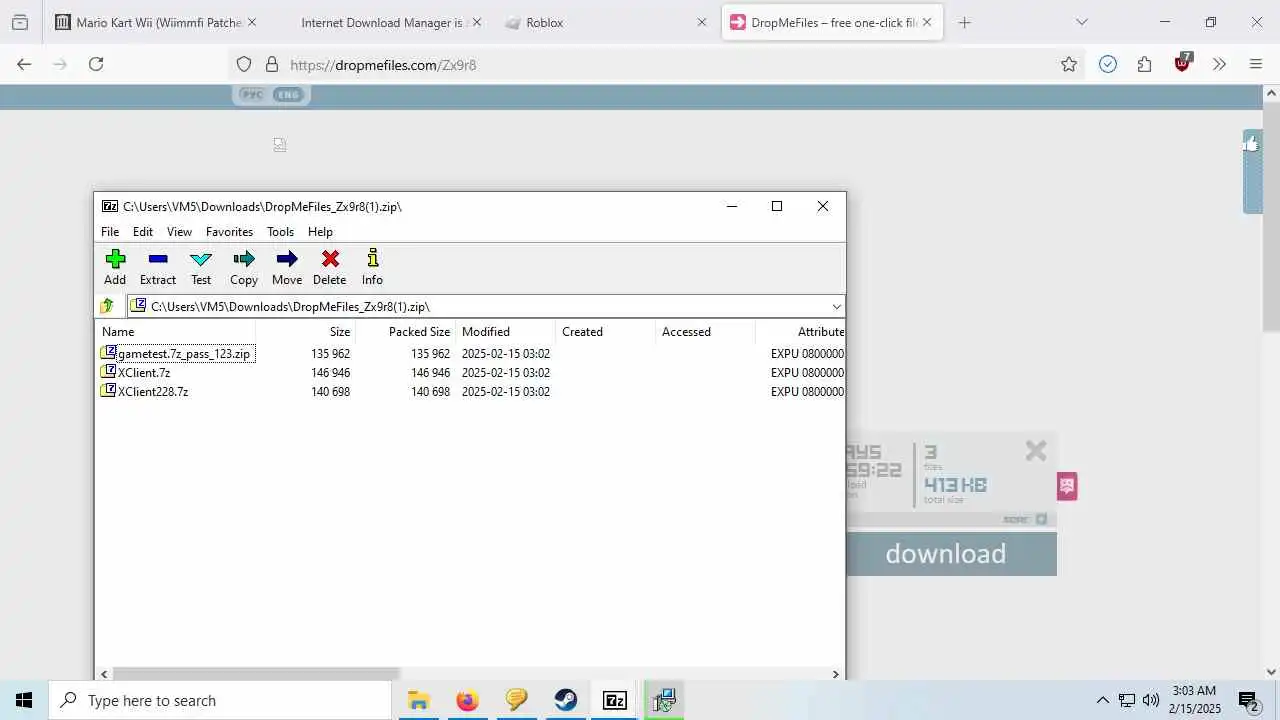Run the Test archive tool
The image size is (1280, 720).
(x=201, y=268)
